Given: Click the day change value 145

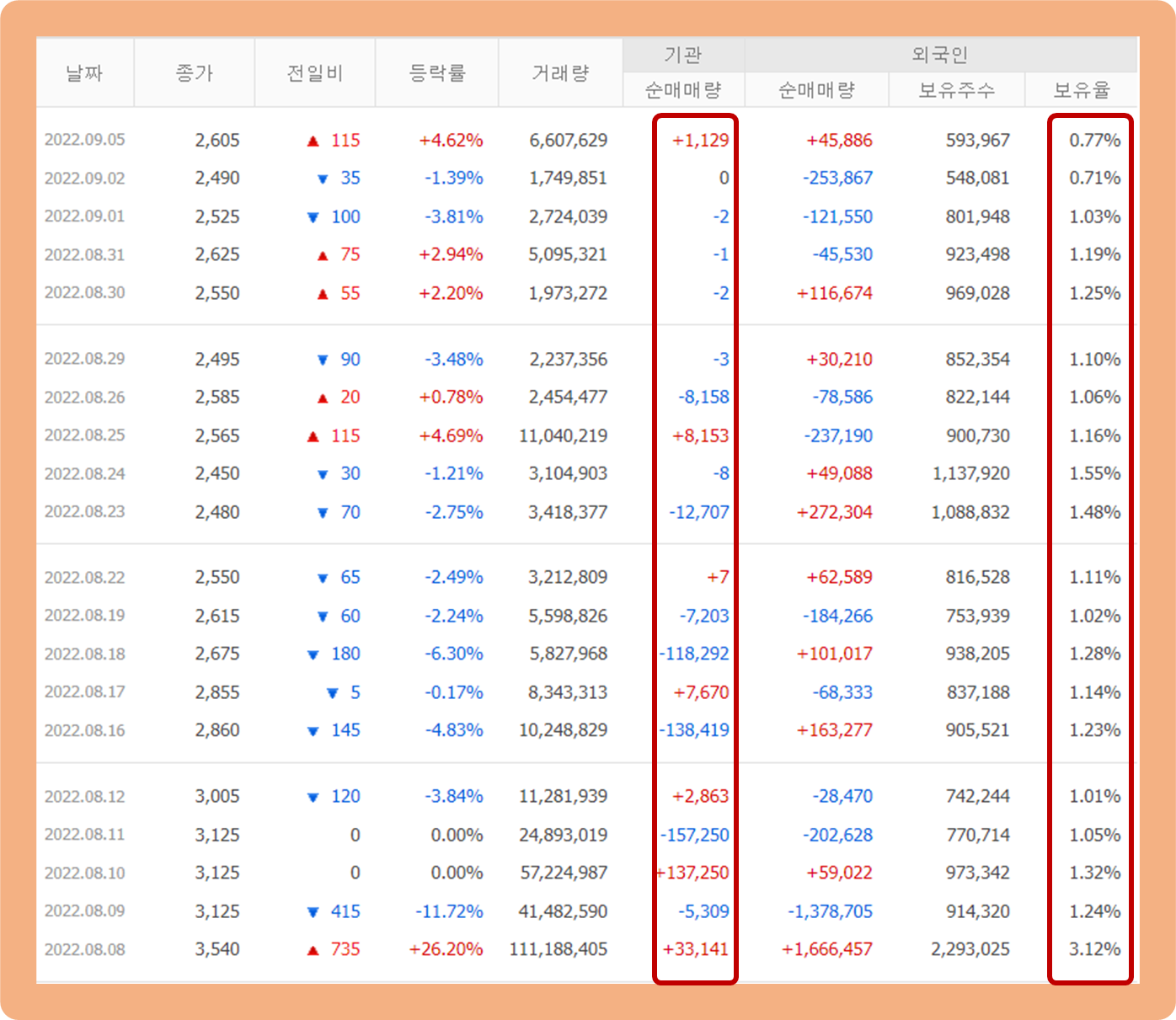Looking at the screenshot, I should pos(345,730).
